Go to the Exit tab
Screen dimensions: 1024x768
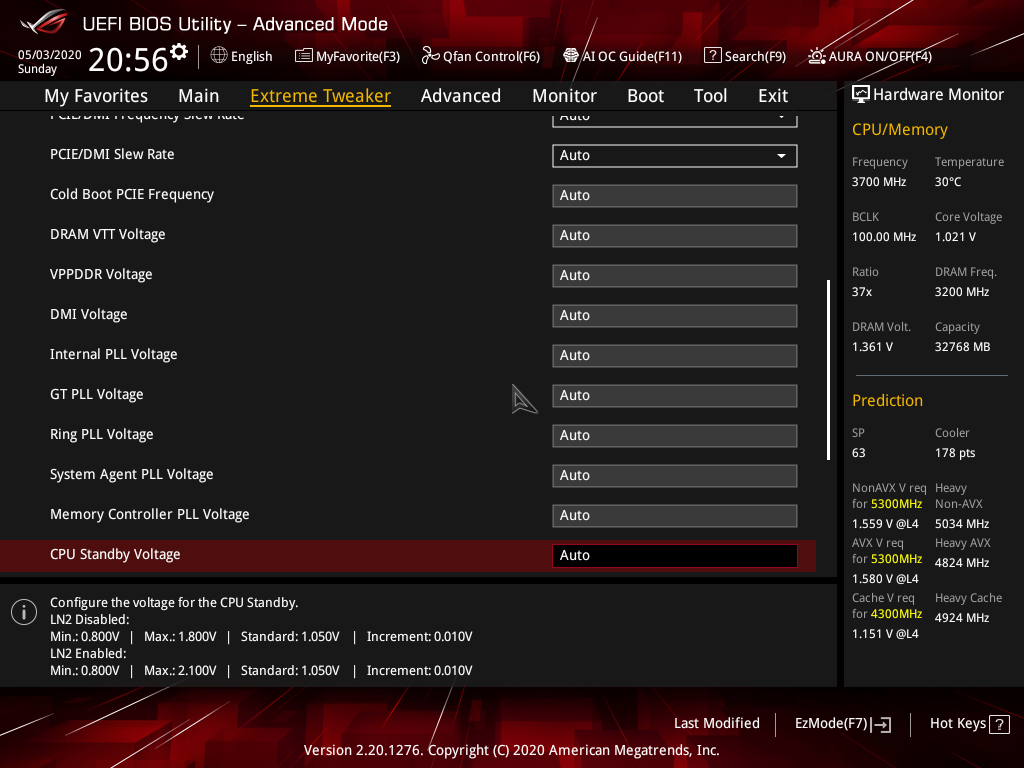[773, 96]
